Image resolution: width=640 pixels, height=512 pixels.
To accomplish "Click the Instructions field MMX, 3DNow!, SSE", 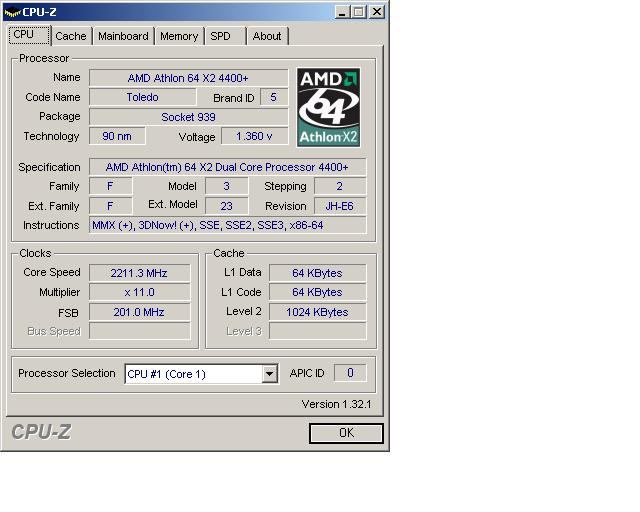I will (x=227, y=225).
